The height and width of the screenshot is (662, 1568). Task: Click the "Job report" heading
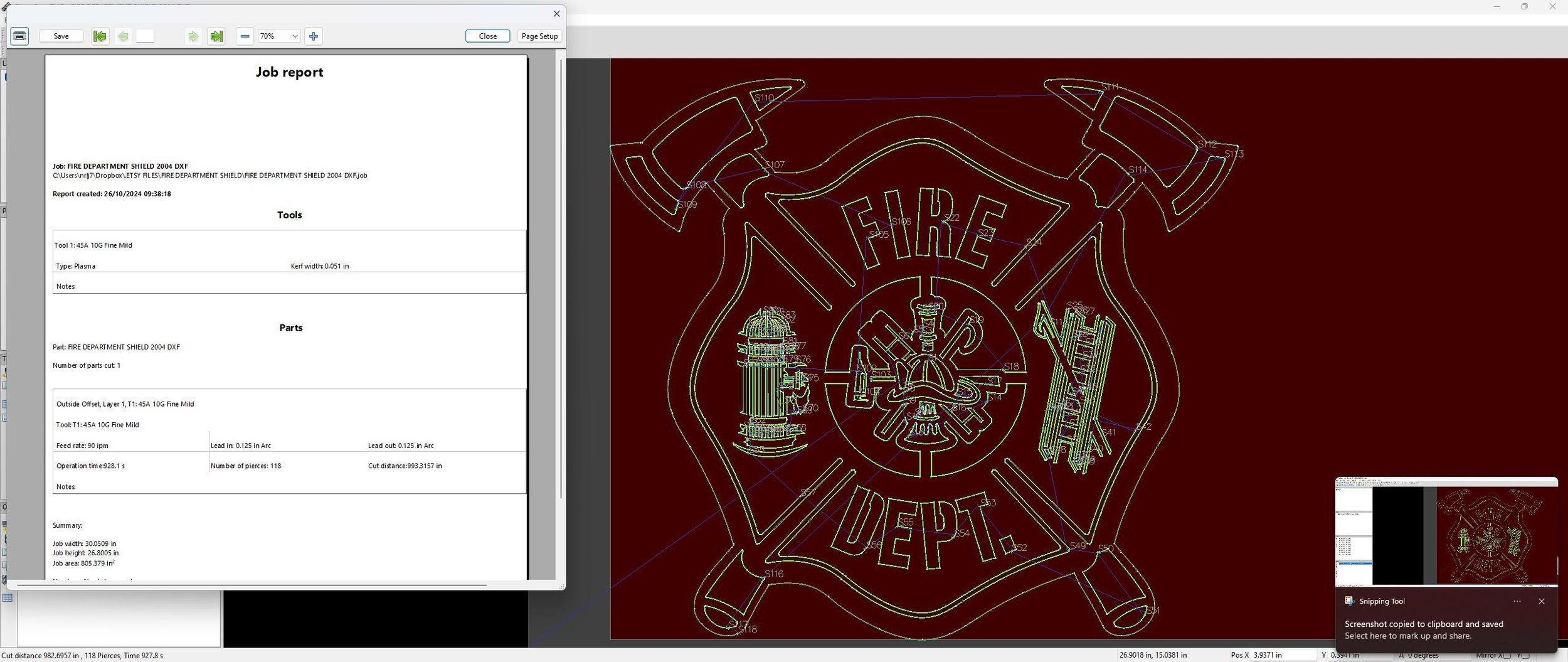coord(289,72)
